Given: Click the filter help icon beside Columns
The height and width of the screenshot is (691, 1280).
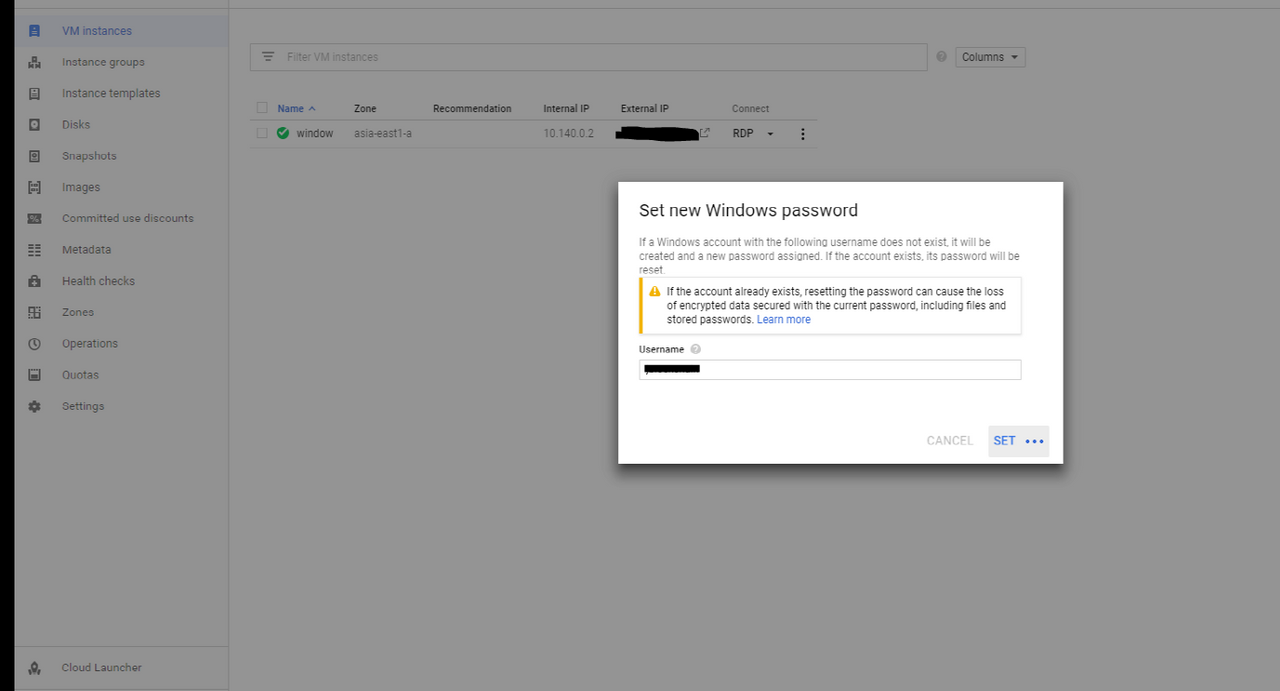Looking at the screenshot, I should click(941, 57).
